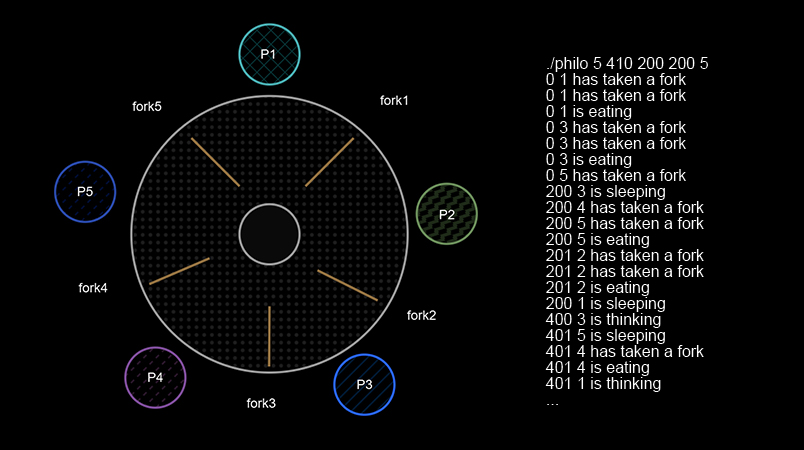The image size is (804, 450).
Task: Click the fork2 label
Action: pos(421,315)
